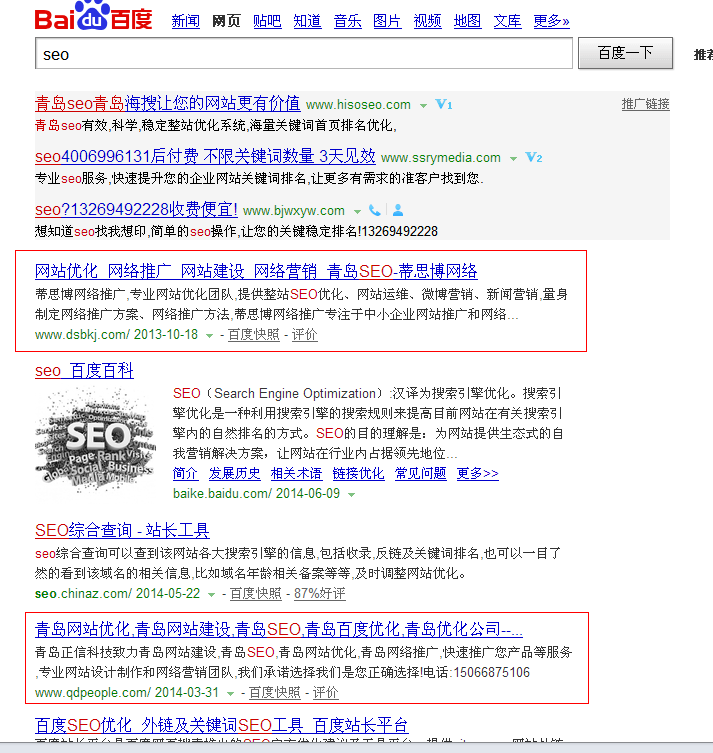Screen dimensions: 713x753
Task: Open the 百度SEO优化 百度站长平台 result title
Action: click(x=221, y=725)
